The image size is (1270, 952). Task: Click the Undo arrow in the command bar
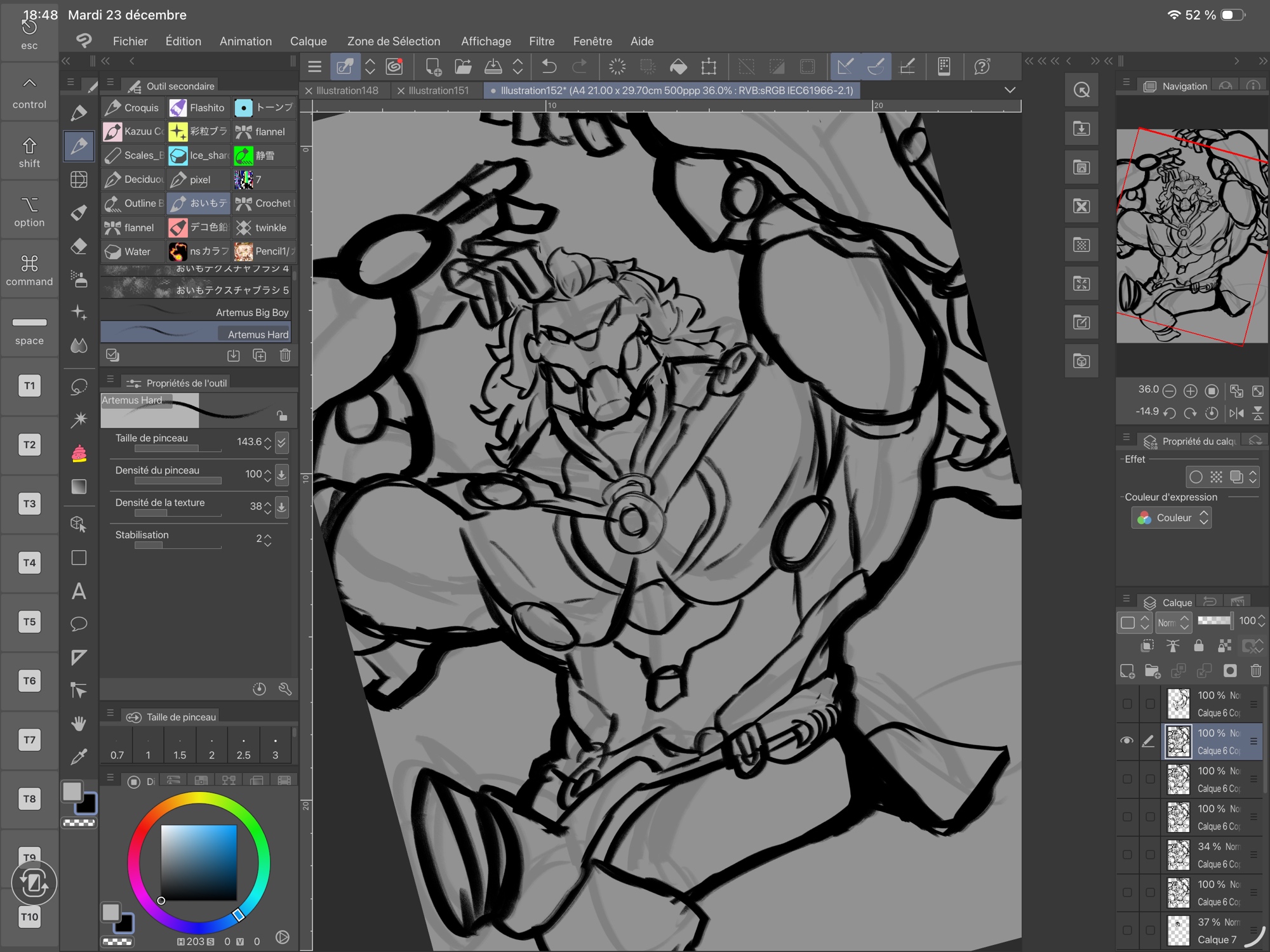(x=549, y=67)
